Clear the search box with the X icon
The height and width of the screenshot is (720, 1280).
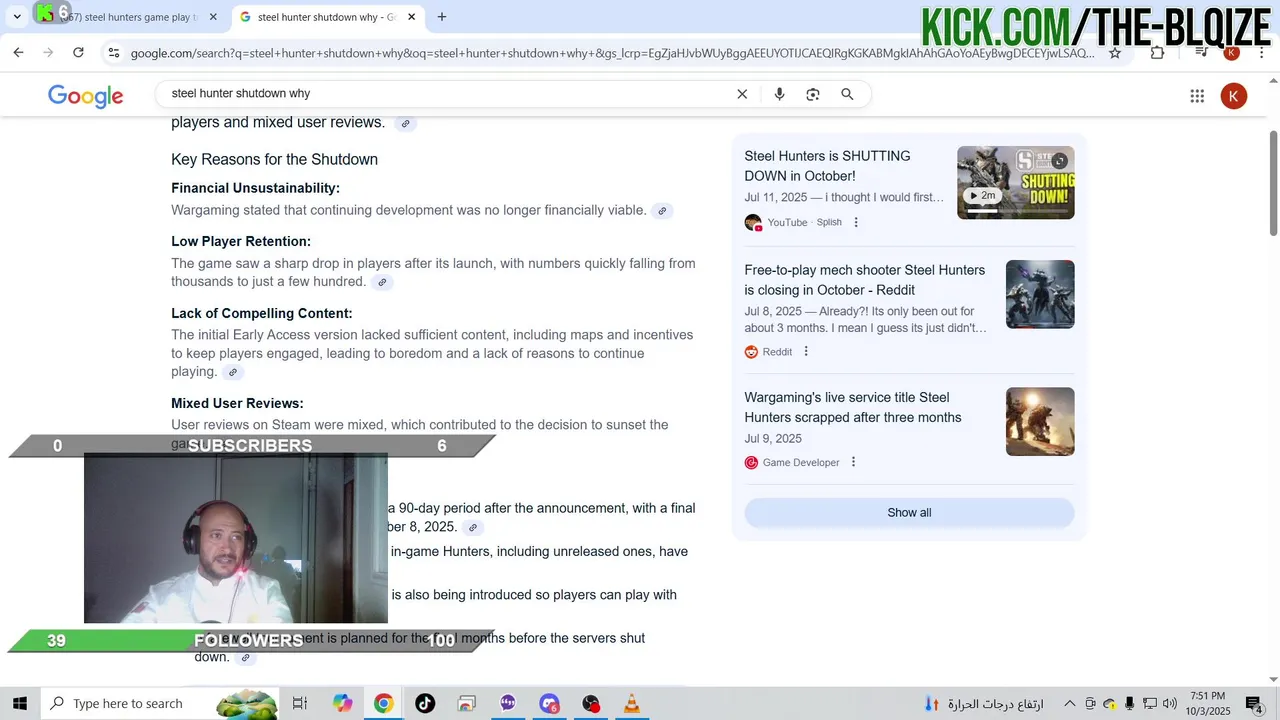coord(742,94)
